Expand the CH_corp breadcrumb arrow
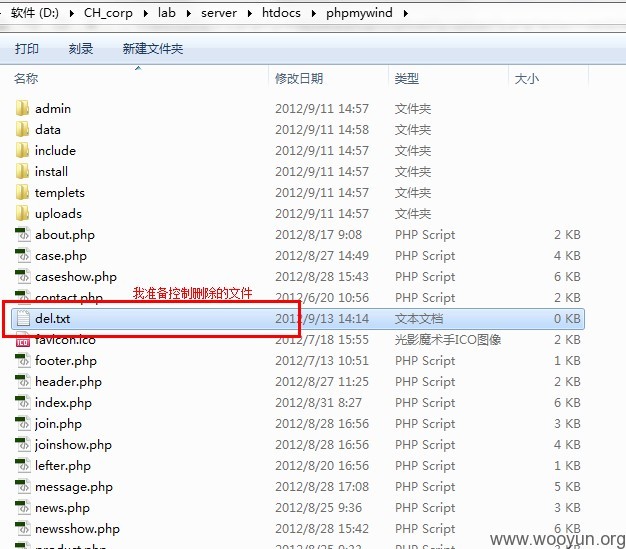This screenshot has width=626, height=549. [146, 14]
